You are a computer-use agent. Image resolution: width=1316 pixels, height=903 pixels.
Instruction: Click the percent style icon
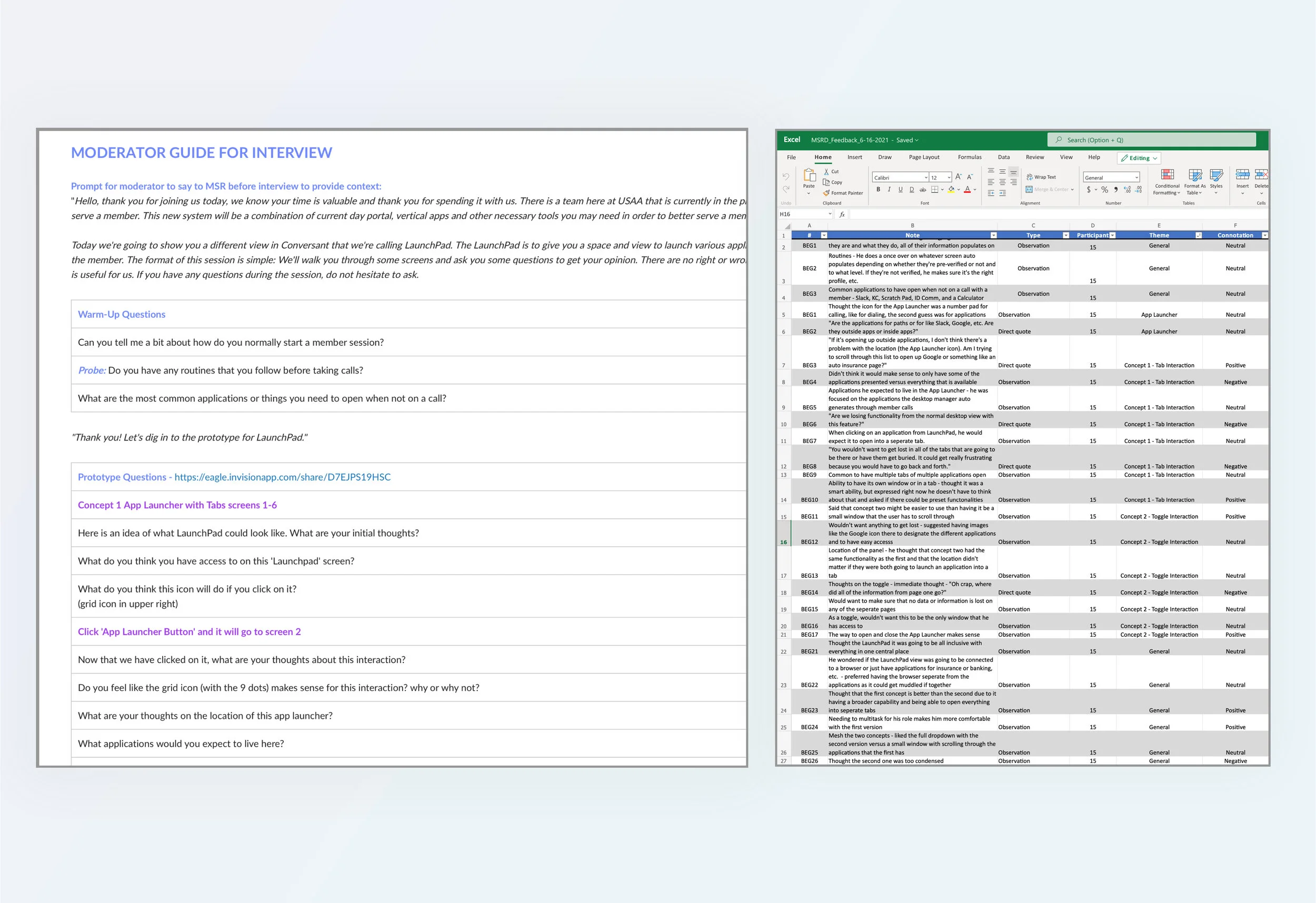[1104, 189]
